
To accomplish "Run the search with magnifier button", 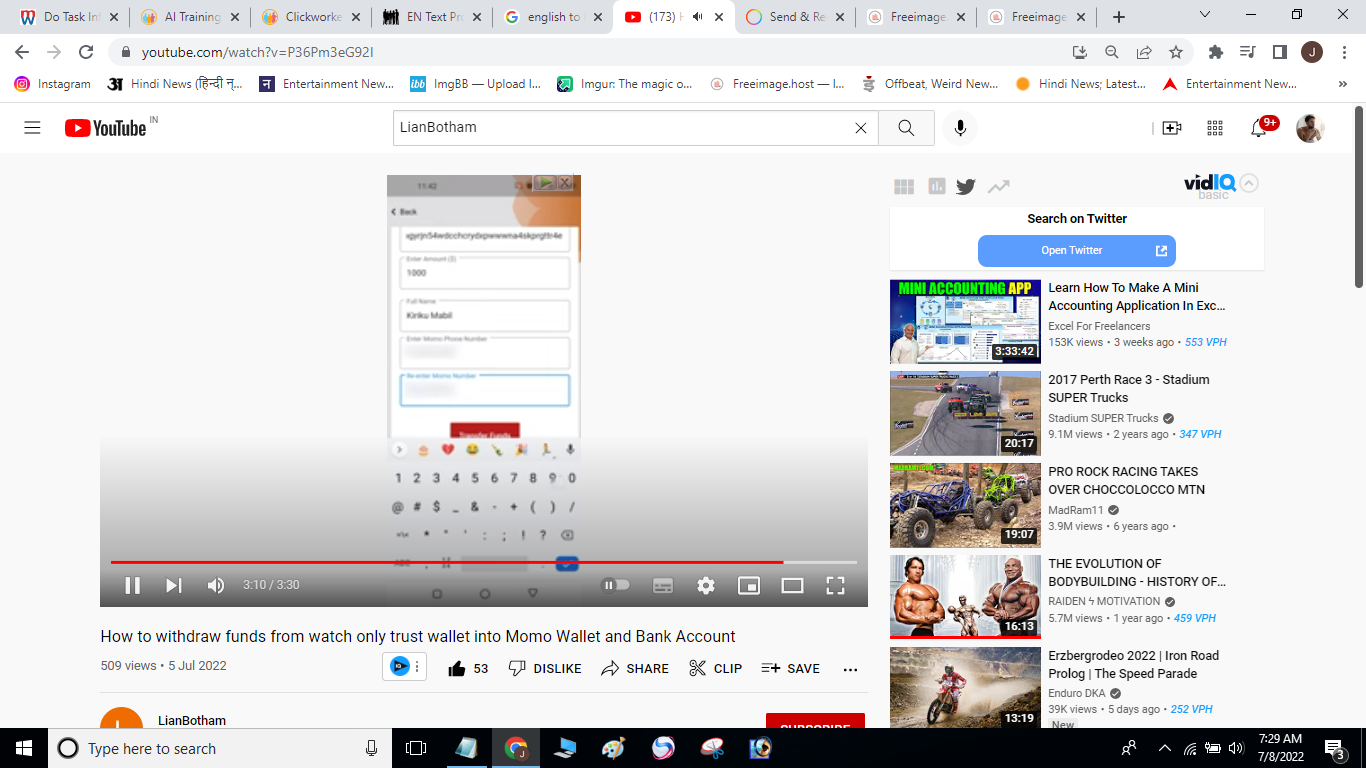I will click(x=906, y=128).
